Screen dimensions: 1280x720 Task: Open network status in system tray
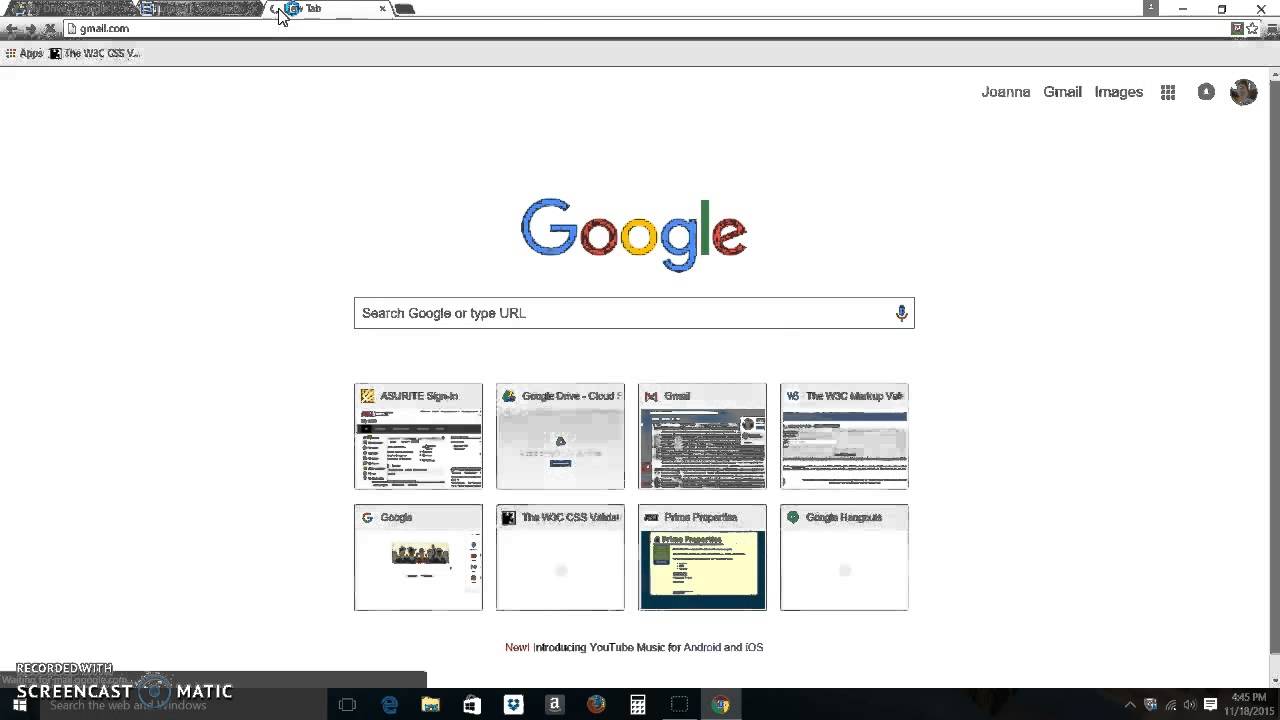coord(1170,704)
